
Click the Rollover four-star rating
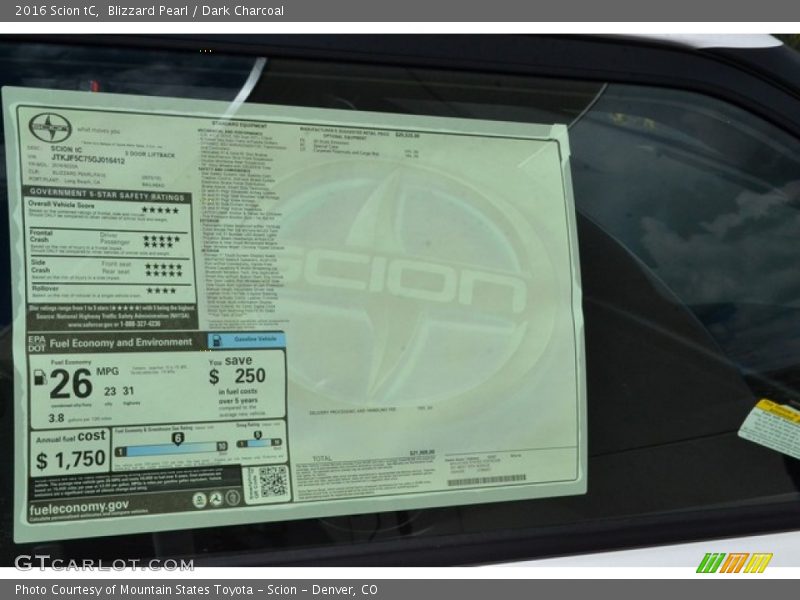(161, 291)
